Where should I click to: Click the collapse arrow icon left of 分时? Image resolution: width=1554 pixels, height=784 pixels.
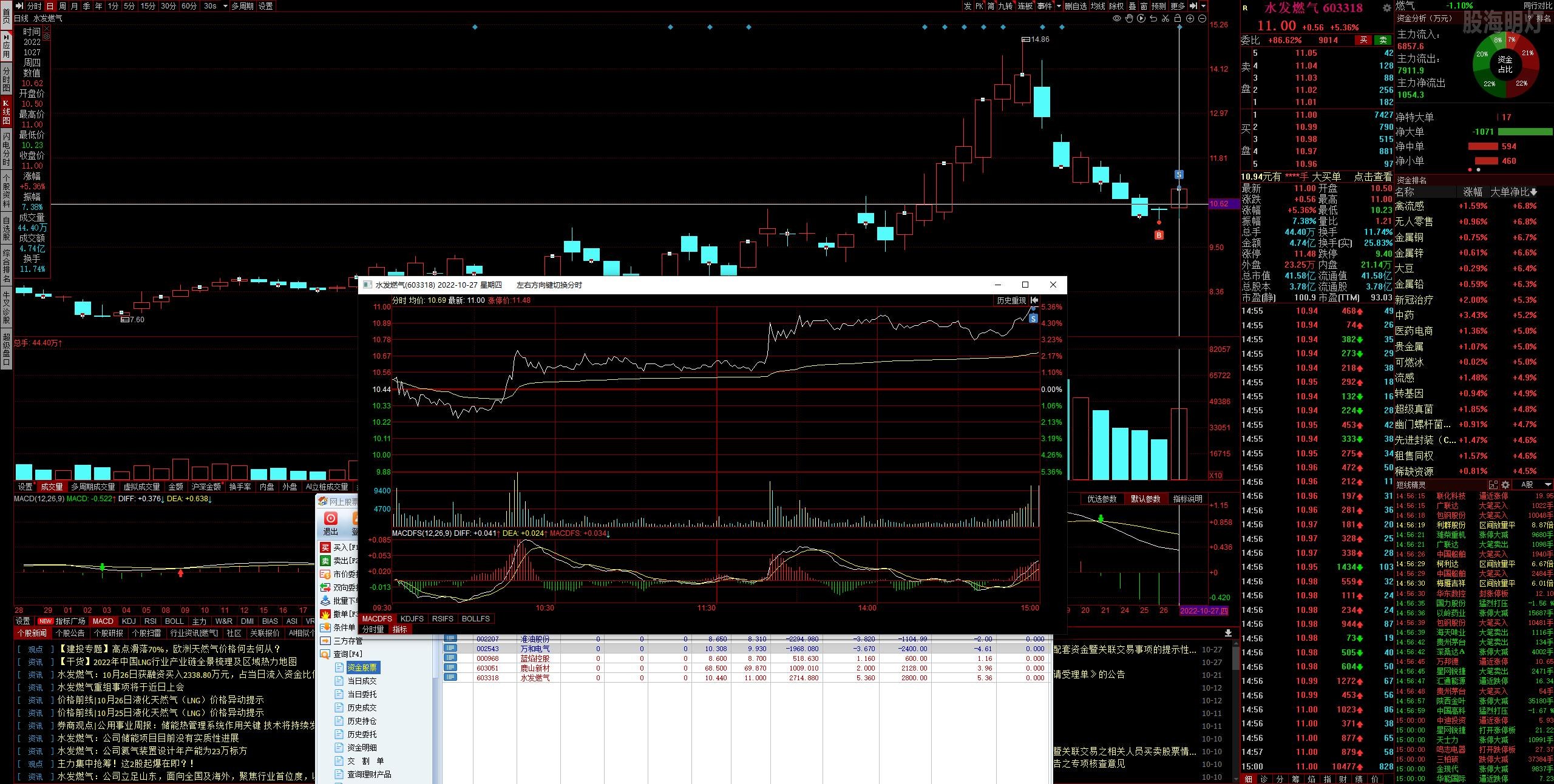click(19, 6)
